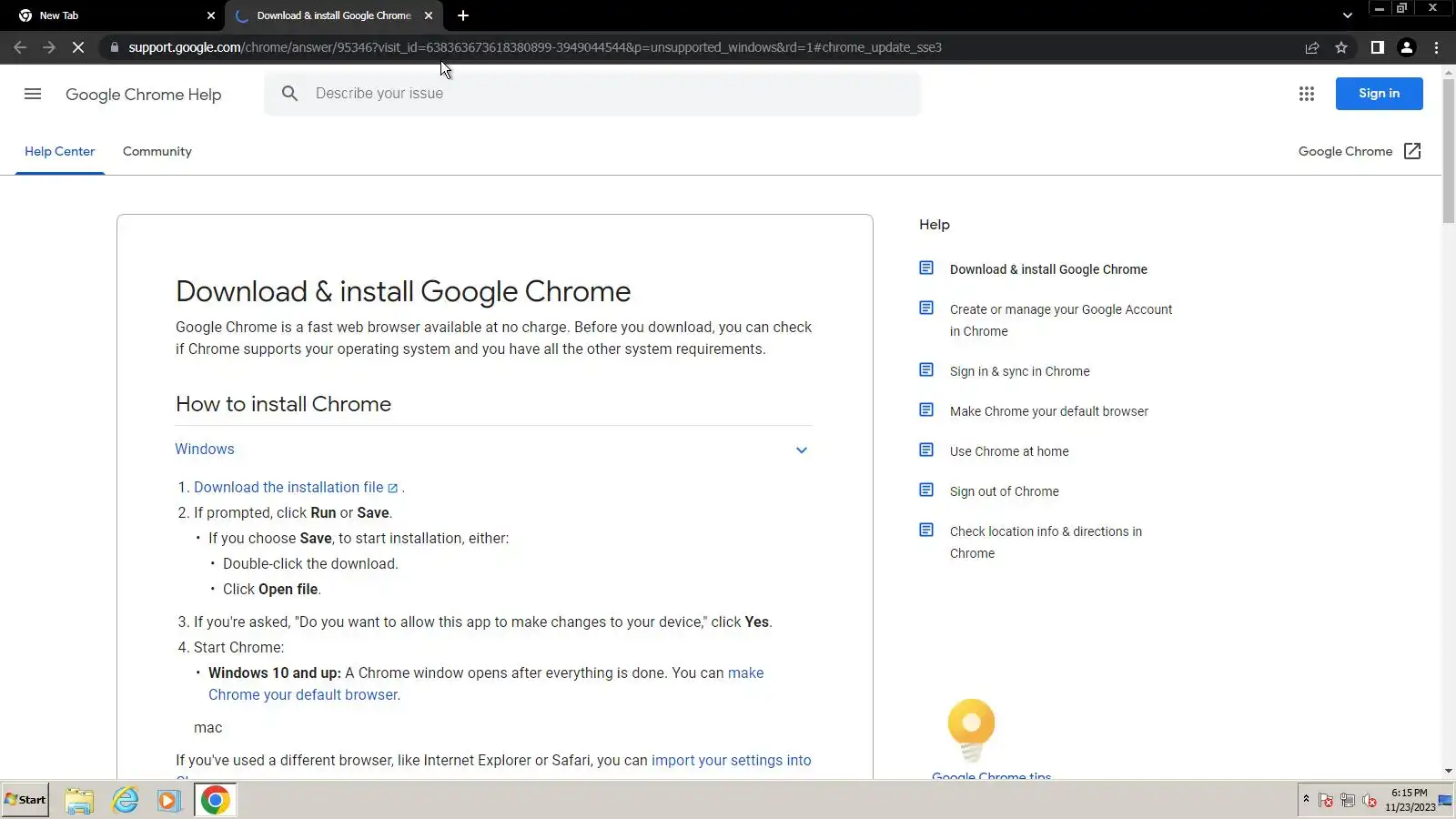Viewport: 1456px width, 819px height.
Task: Open Use Chrome at home article
Action: click(1009, 451)
